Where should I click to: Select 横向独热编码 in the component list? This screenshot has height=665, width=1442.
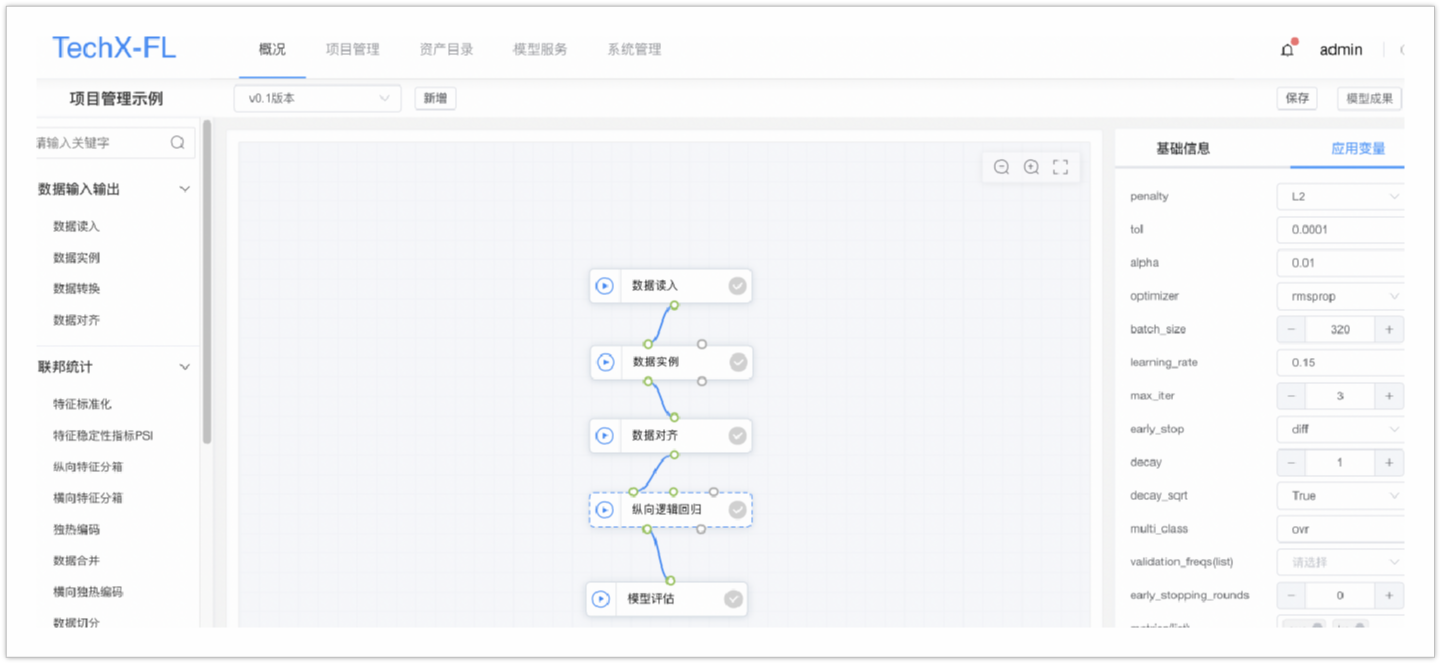[88, 591]
